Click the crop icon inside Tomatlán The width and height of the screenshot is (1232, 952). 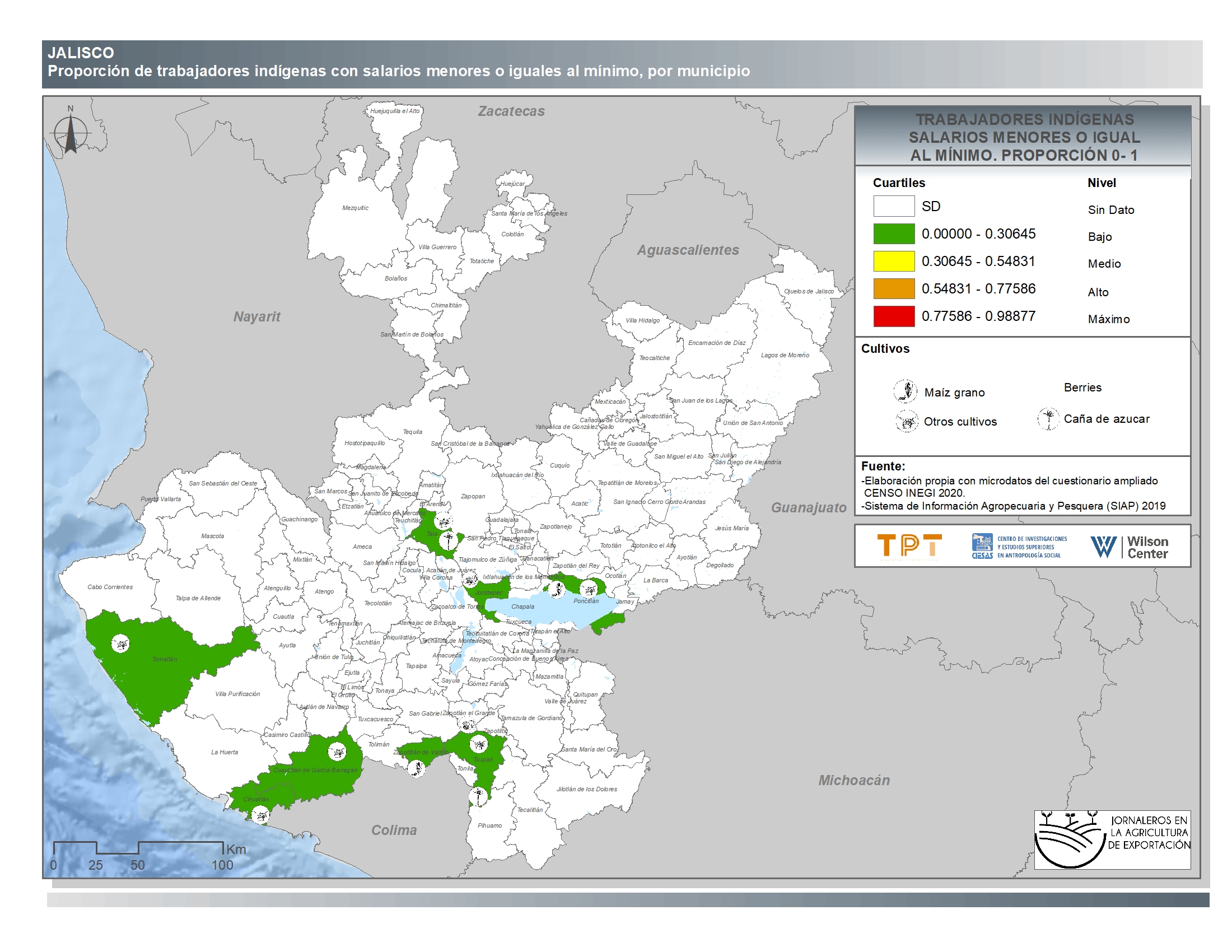120,643
